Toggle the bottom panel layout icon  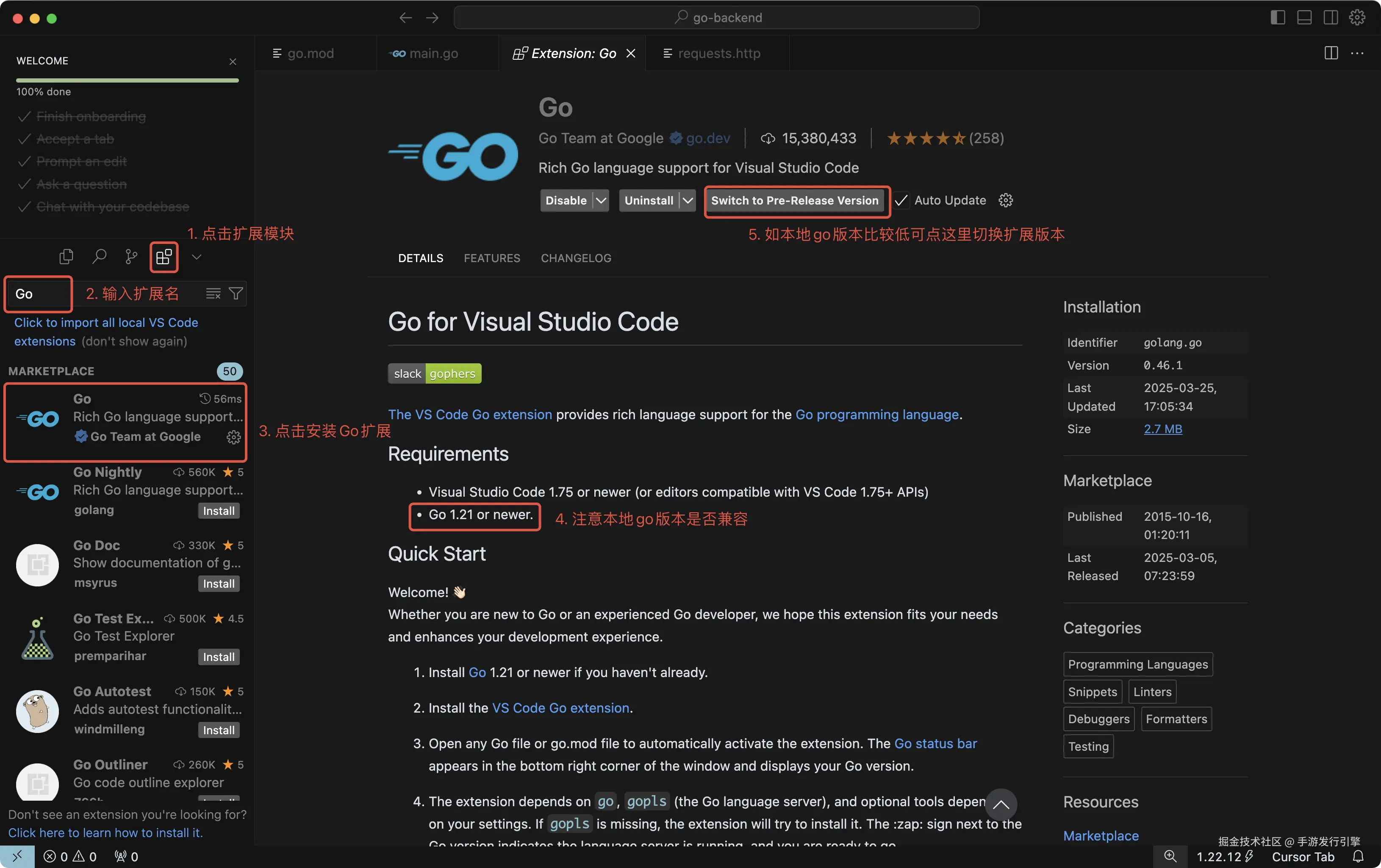pos(1304,18)
